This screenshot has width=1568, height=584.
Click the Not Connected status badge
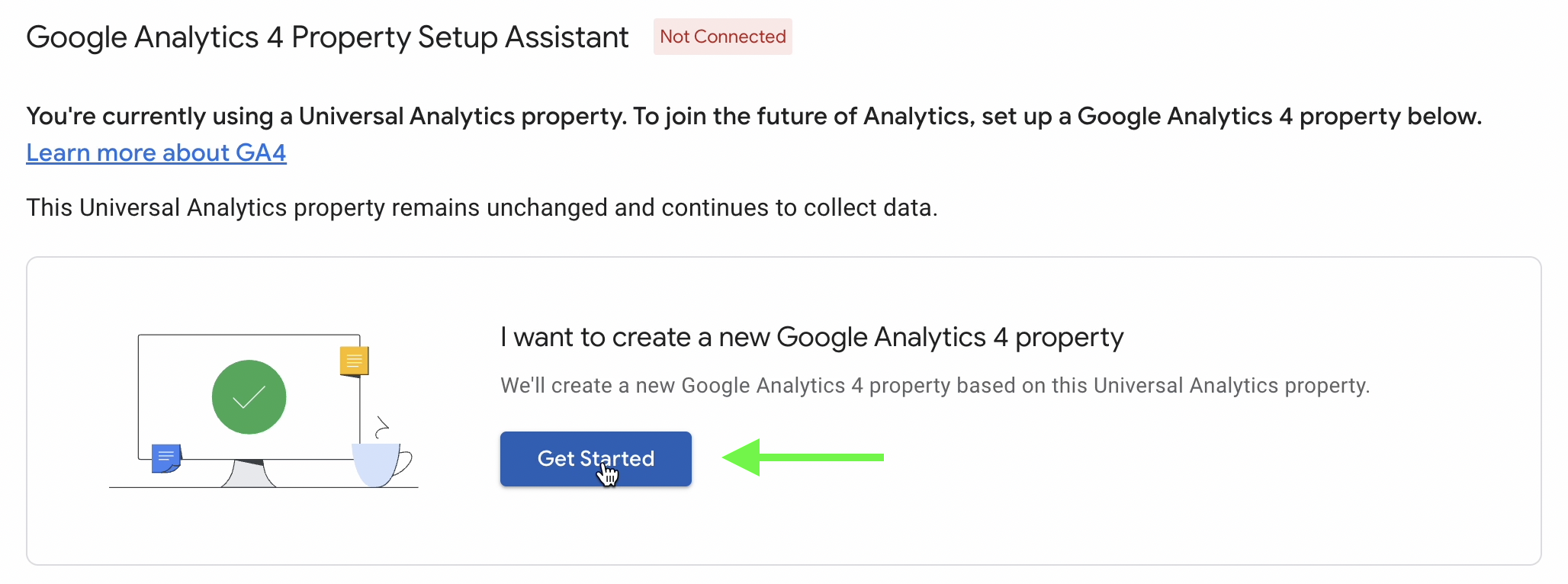tap(722, 37)
